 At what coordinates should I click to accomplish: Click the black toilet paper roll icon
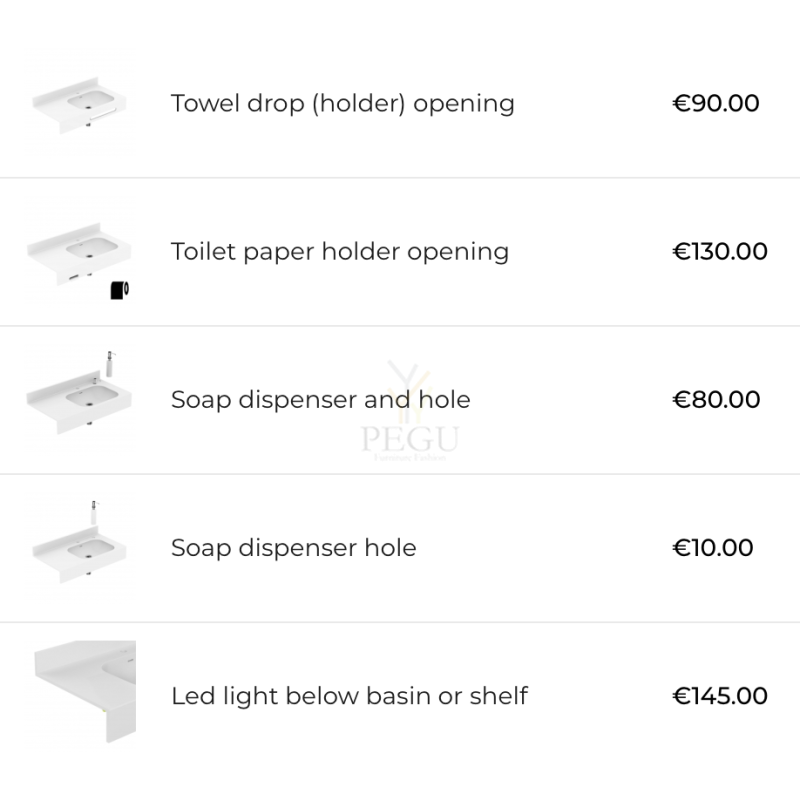coord(120,290)
